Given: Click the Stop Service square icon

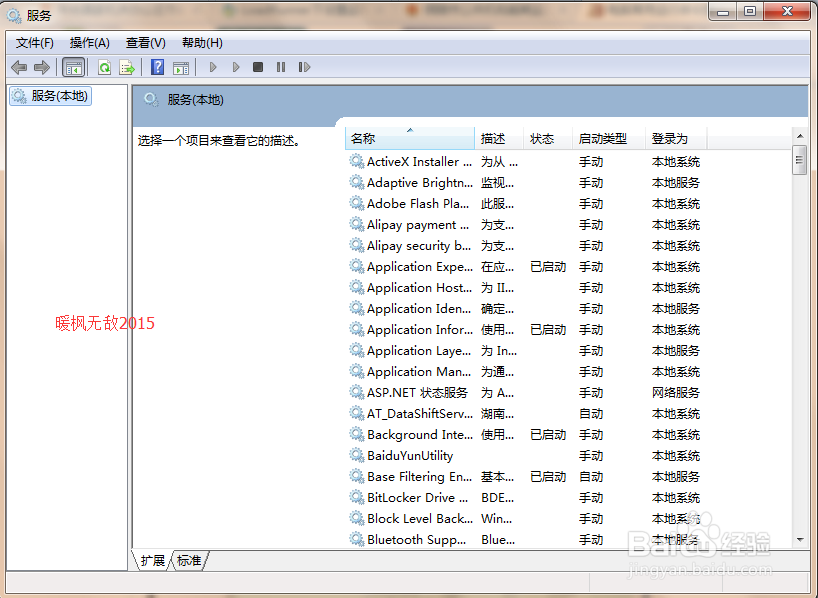Looking at the screenshot, I should pos(257,67).
